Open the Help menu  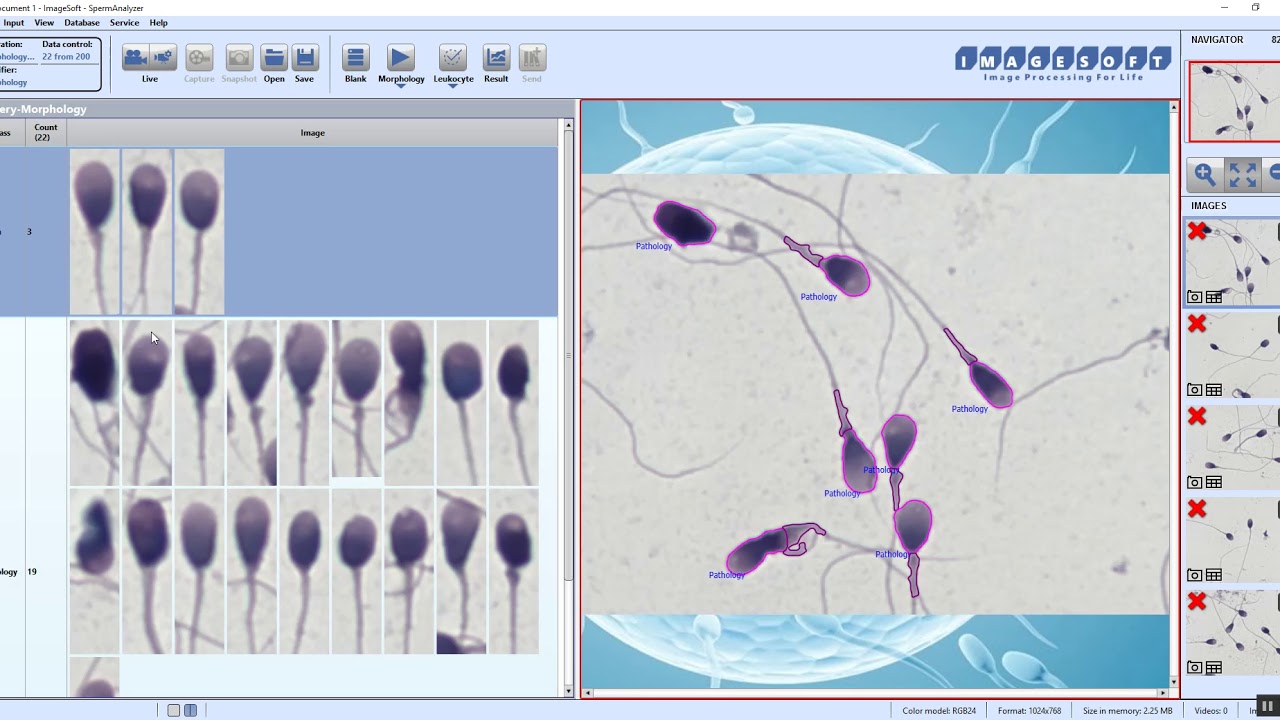pos(159,22)
